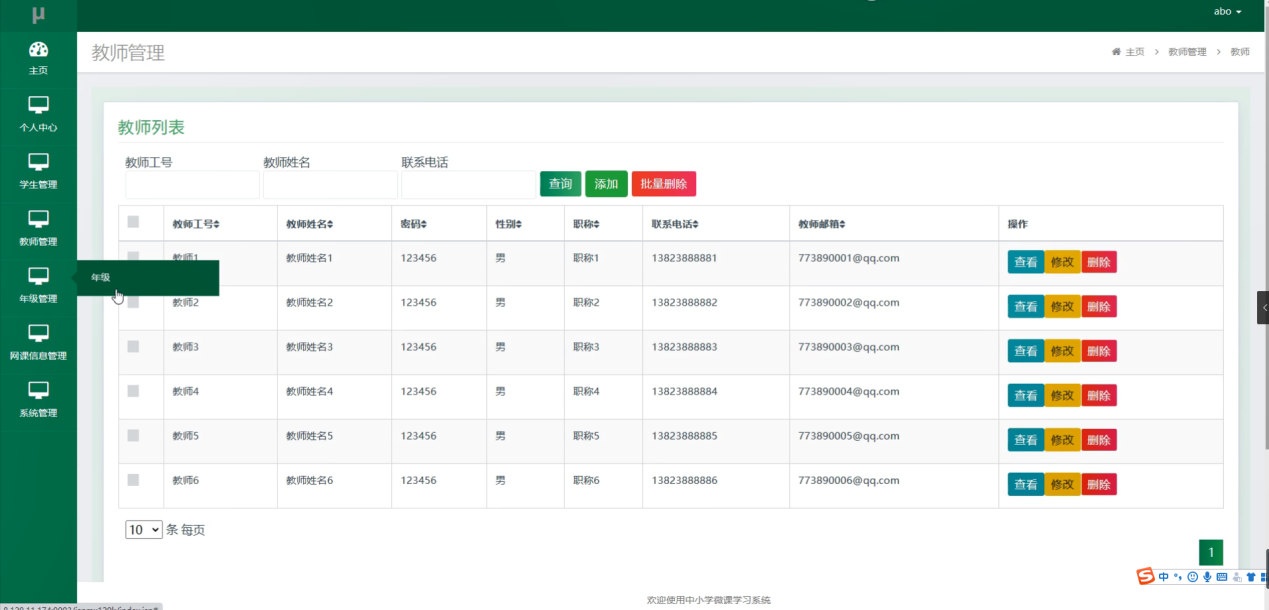Switch the Sogou Chinese/English 中 mode icon
This screenshot has height=610, width=1269.
point(1164,577)
